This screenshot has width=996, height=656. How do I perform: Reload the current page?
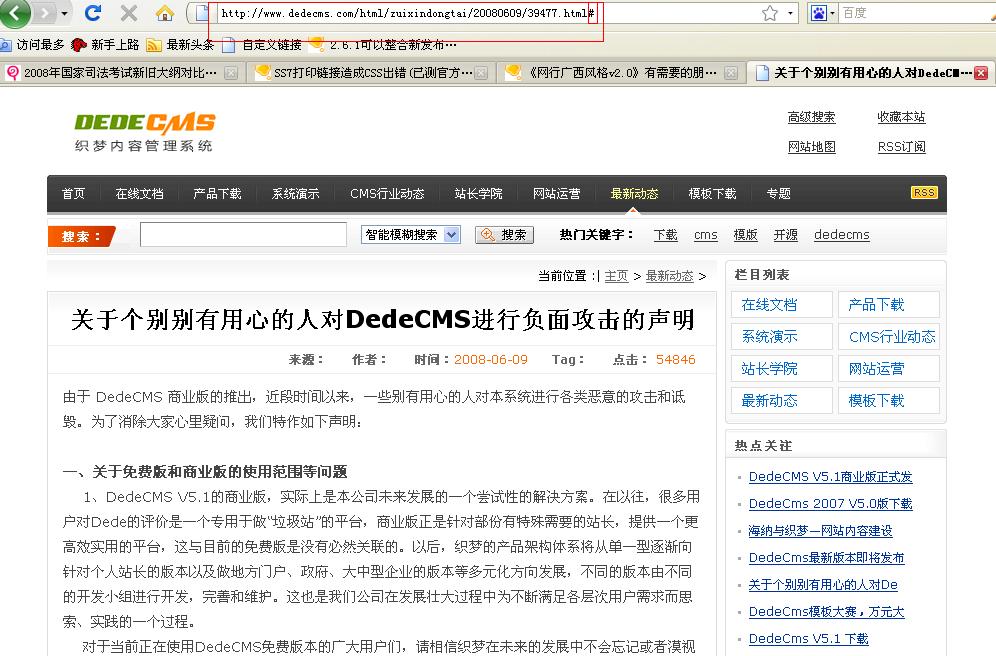tap(93, 13)
